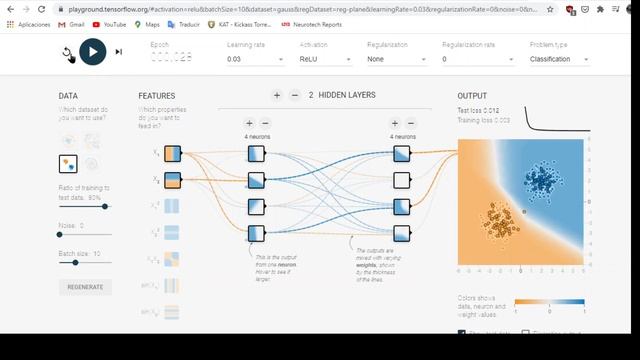
Task: Open the Traducir bookmark
Action: (x=184, y=24)
